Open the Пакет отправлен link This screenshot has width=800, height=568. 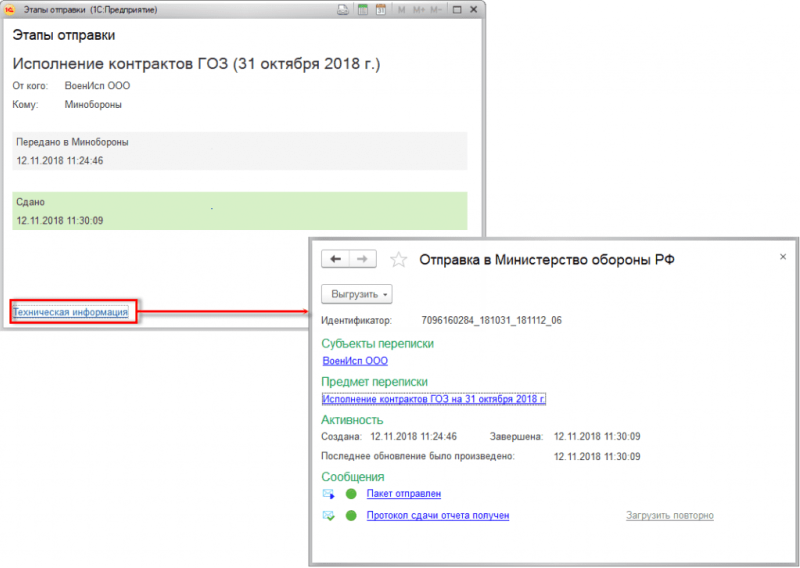coord(404,493)
